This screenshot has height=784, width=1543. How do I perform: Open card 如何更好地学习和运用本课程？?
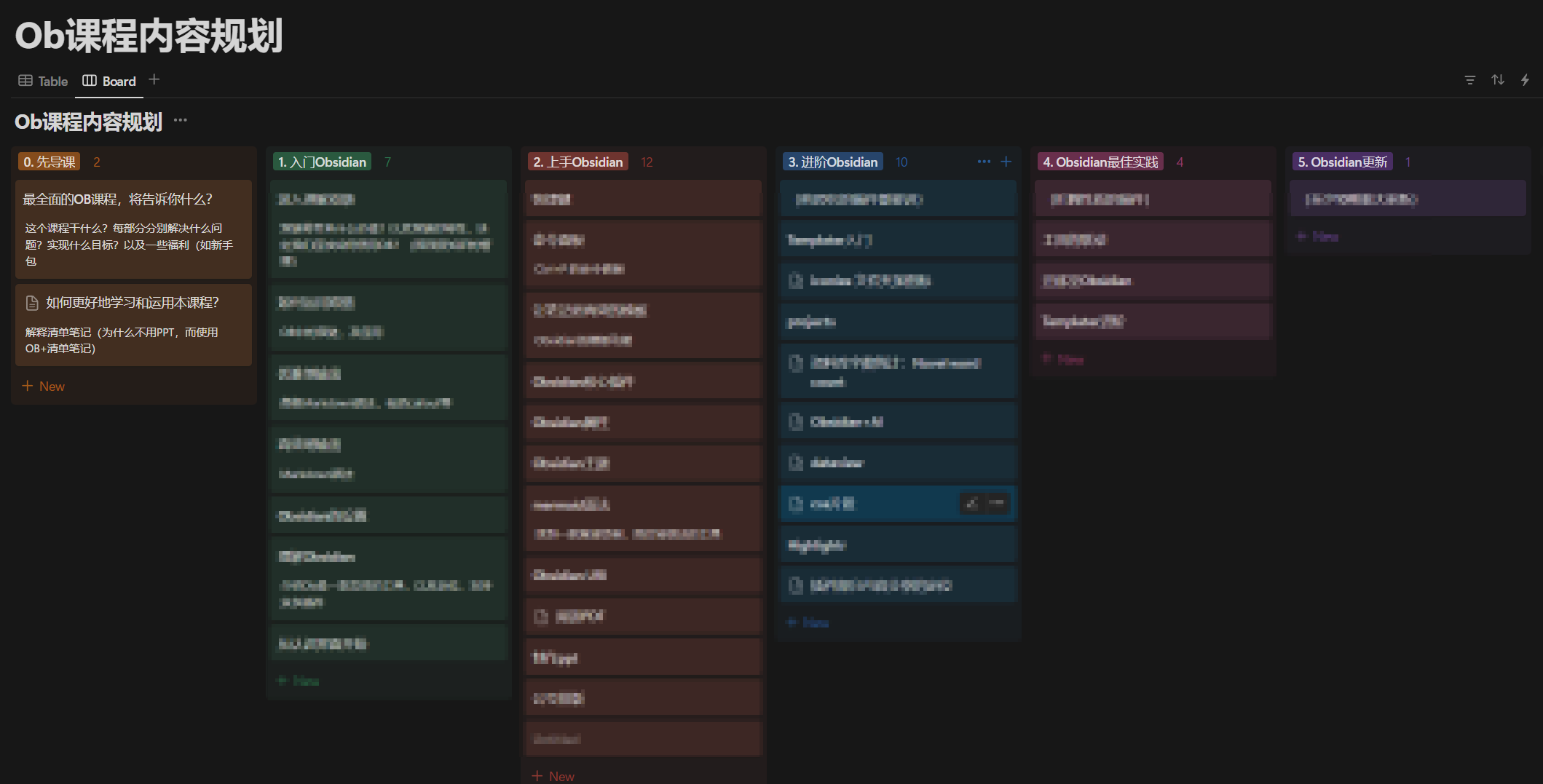tap(133, 325)
